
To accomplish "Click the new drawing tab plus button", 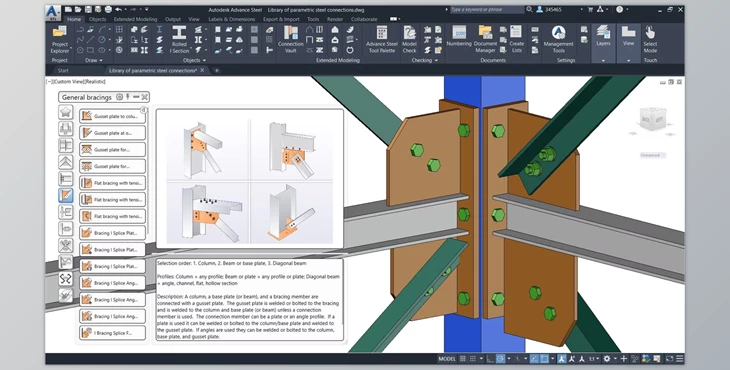I will coord(216,71).
